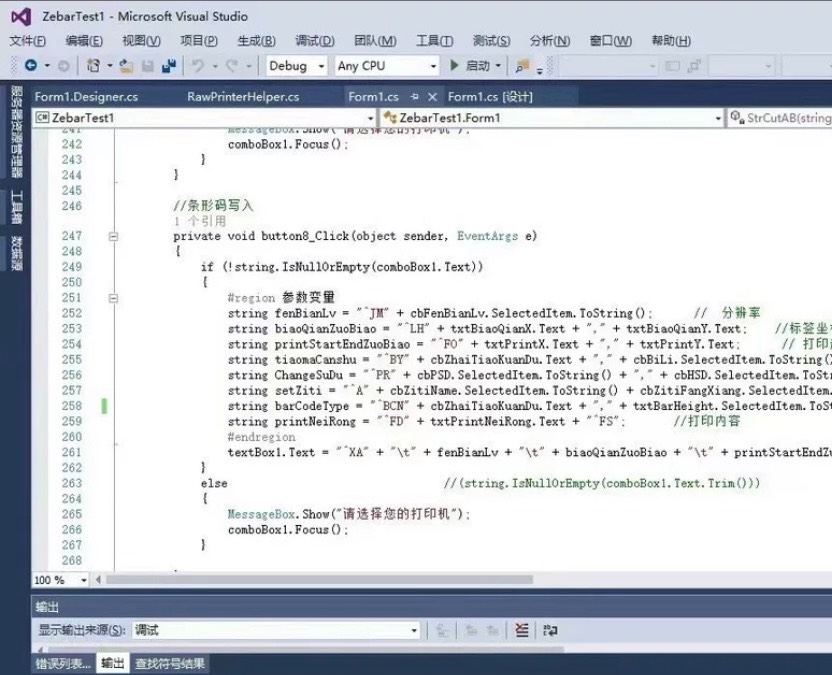This screenshot has width=832, height=675.
Task: Click line number 258 in the margin
Action: pos(72,406)
